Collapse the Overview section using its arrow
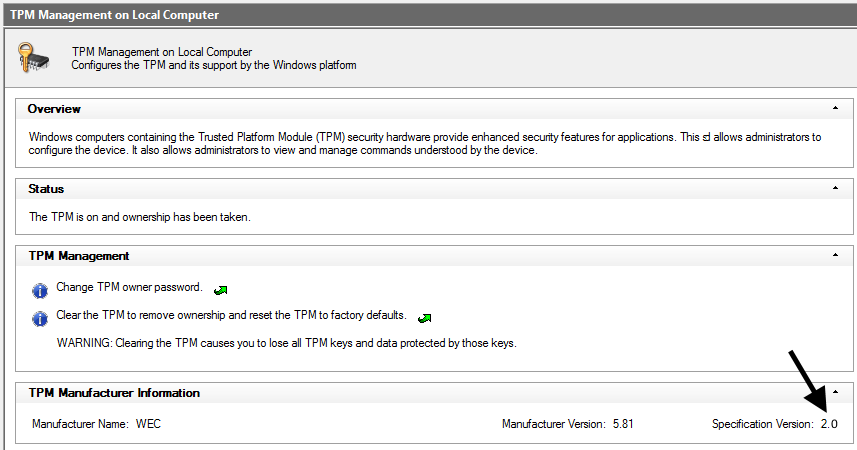Image resolution: width=857 pixels, height=450 pixels. point(835,108)
